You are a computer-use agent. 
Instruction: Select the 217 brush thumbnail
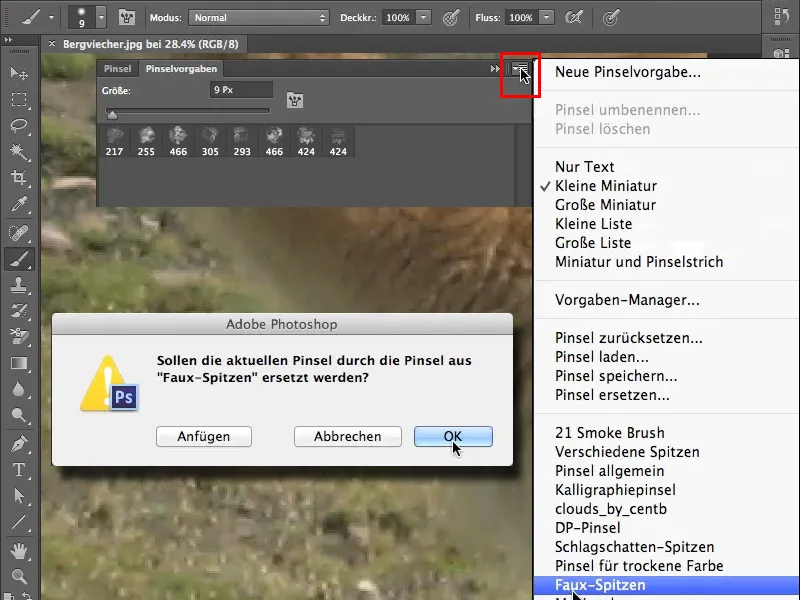pyautogui.click(x=114, y=141)
